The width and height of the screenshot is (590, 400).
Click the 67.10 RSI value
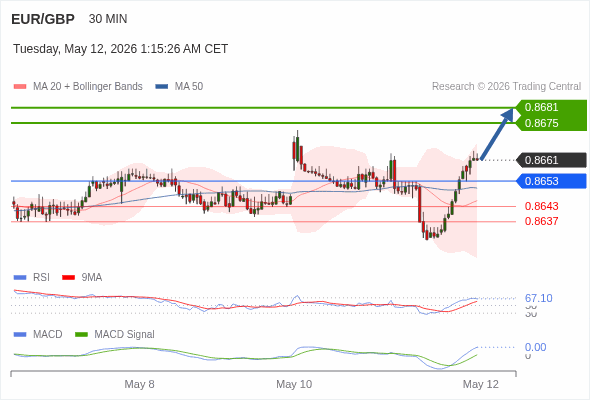coord(538,298)
